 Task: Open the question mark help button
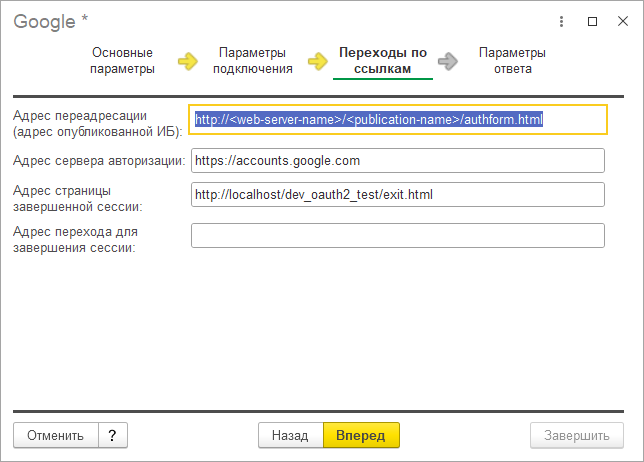tap(113, 435)
